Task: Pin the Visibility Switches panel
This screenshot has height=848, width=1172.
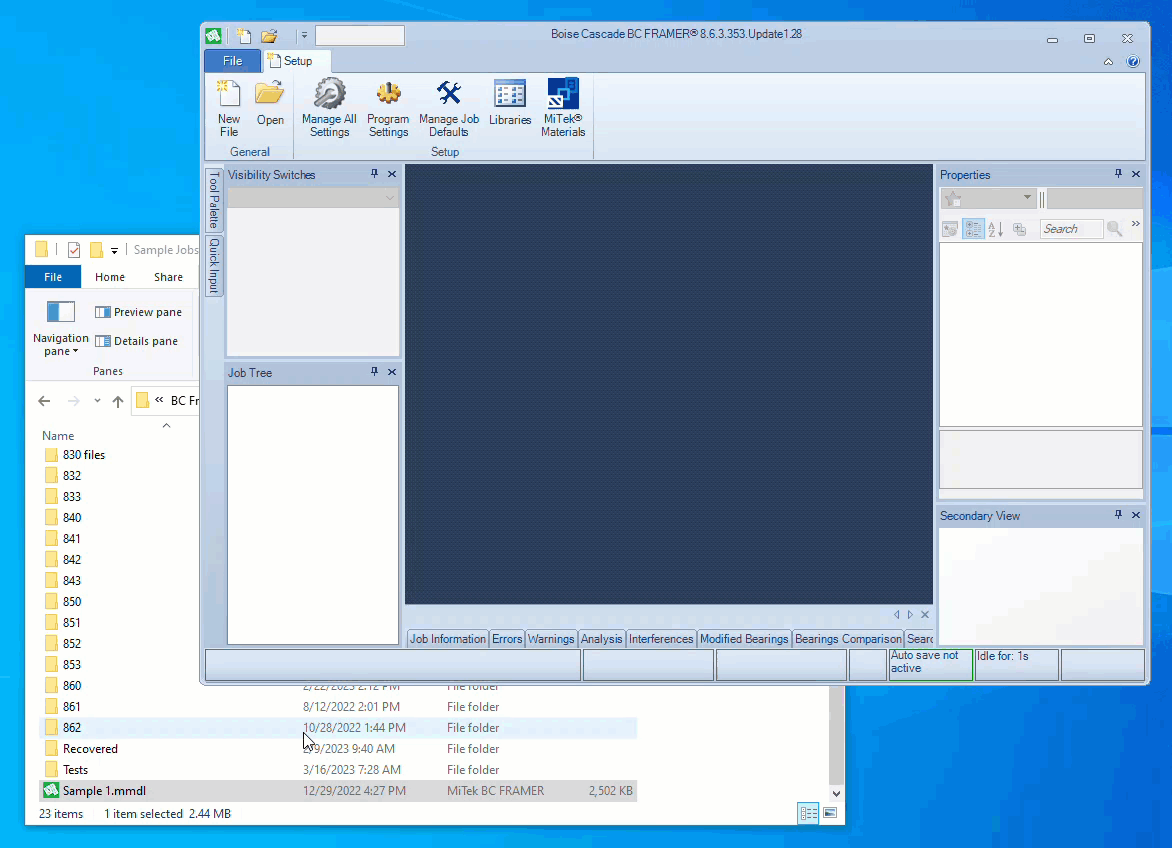Action: click(374, 173)
